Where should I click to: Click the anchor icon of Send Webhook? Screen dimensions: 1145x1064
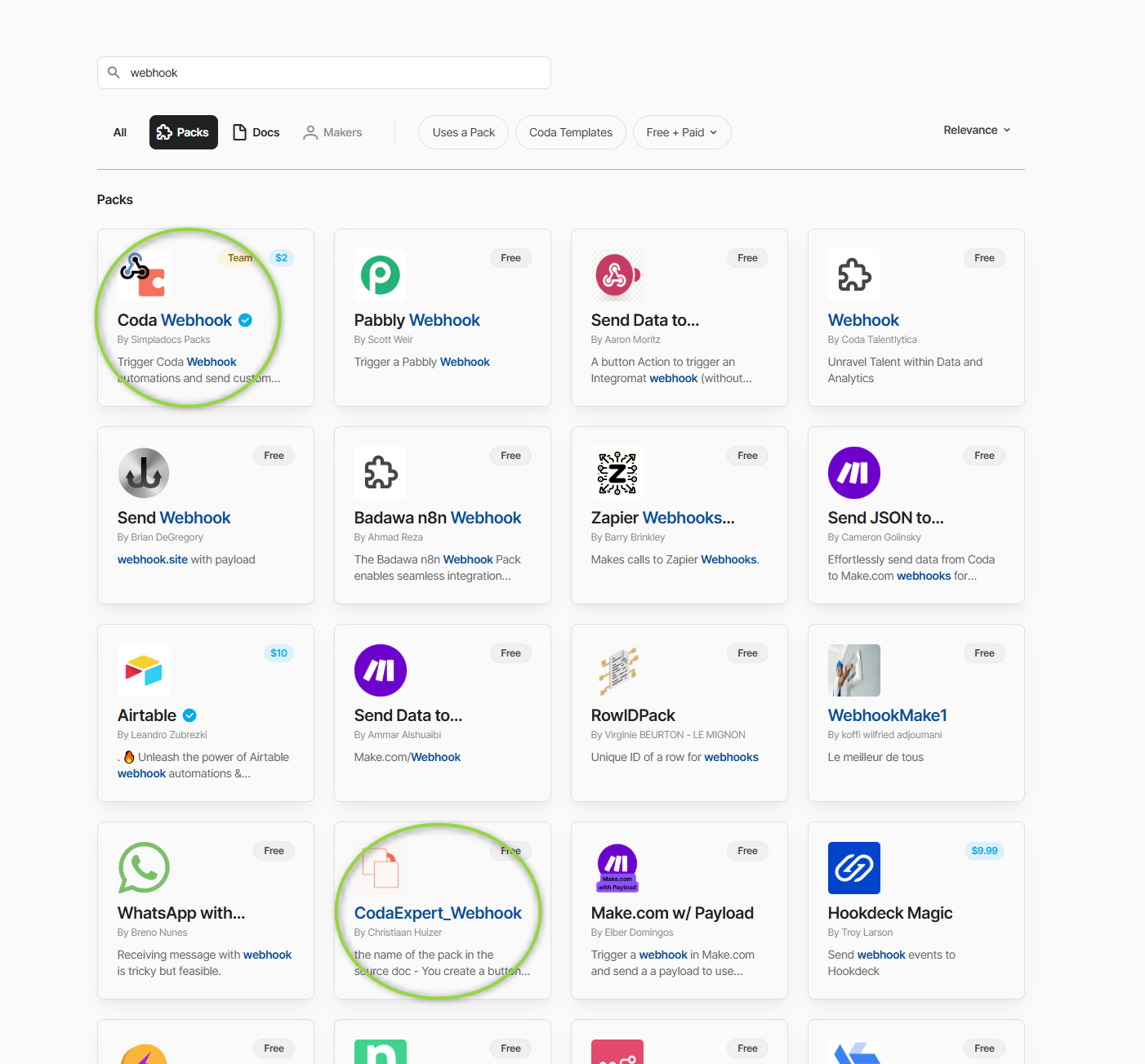[x=144, y=473]
